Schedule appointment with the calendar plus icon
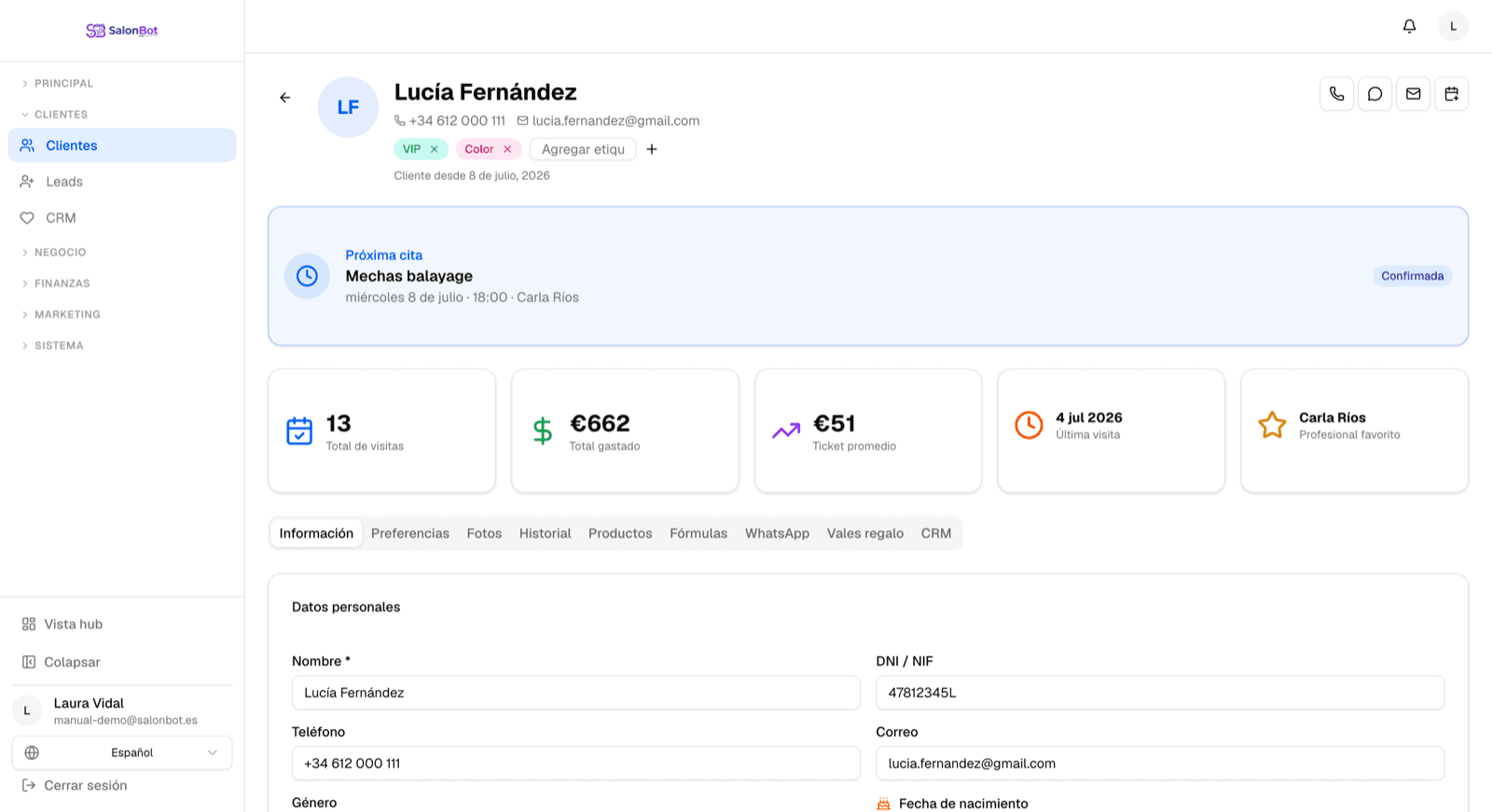Screen dimensions: 1492x812 click(x=1451, y=94)
